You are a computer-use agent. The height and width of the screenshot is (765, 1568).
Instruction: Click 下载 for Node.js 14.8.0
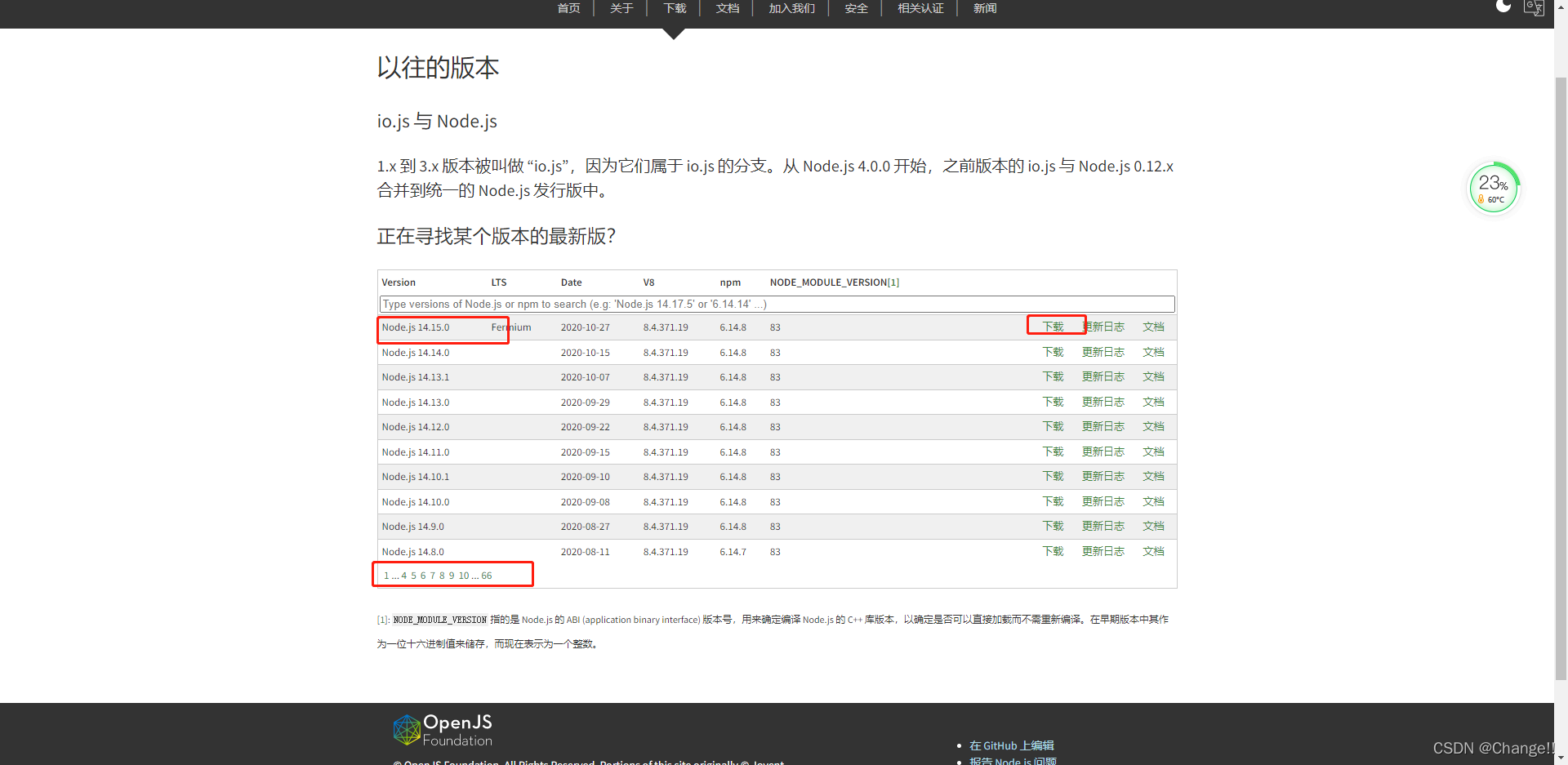(x=1053, y=551)
